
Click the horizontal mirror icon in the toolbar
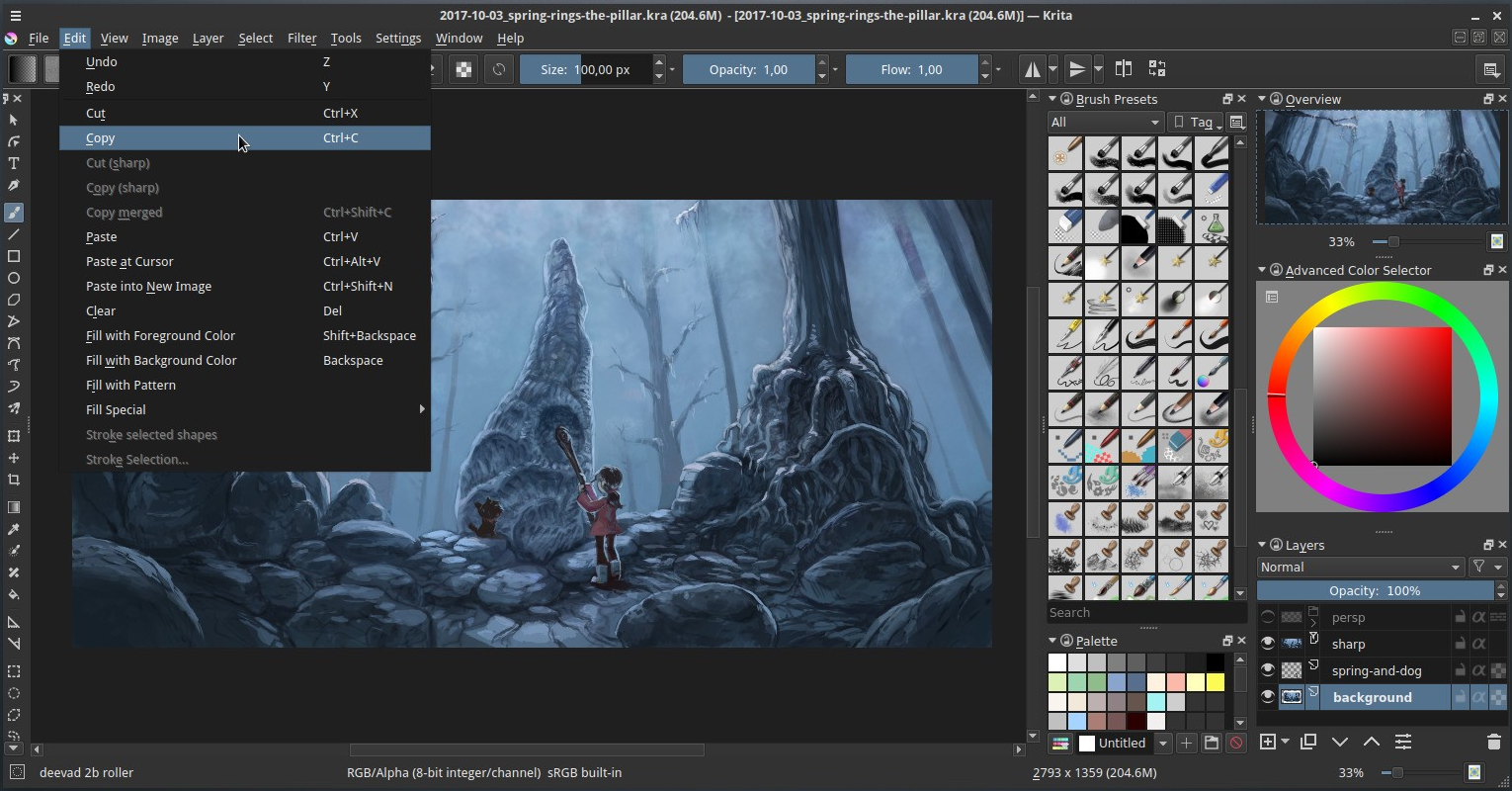(x=1034, y=69)
